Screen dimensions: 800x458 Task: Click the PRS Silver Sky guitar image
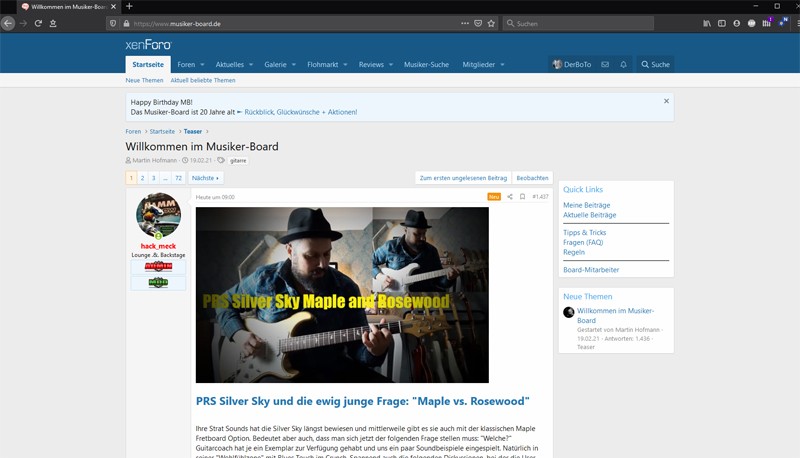342,295
